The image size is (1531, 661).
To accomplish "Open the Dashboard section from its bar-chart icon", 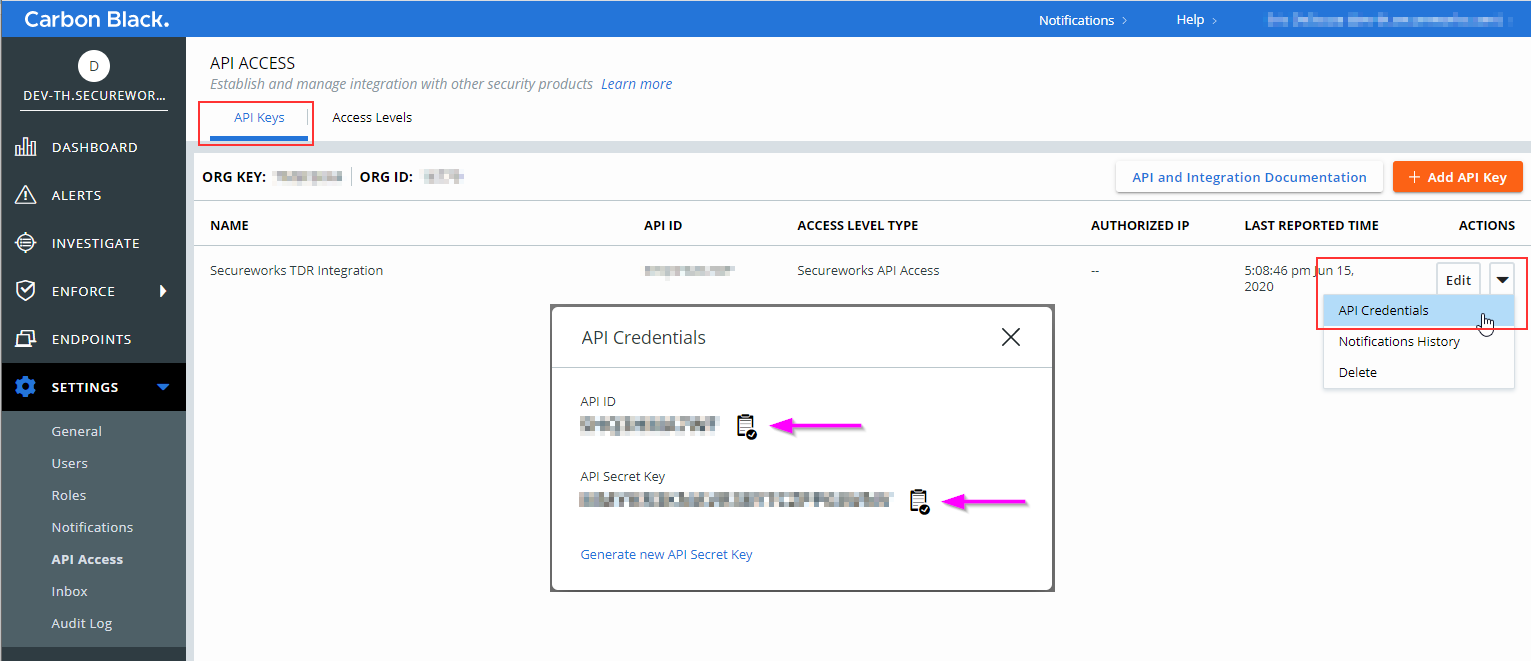I will (26, 147).
